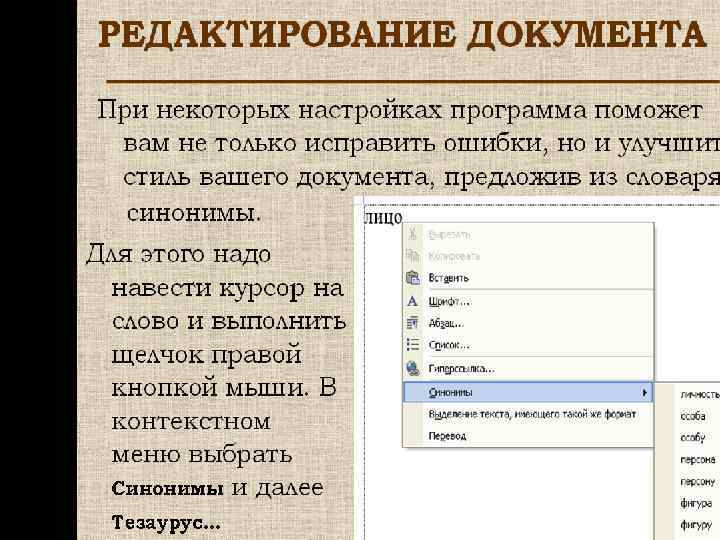Click the word лицо in the document
Image resolution: width=720 pixels, height=540 pixels.
click(x=383, y=218)
